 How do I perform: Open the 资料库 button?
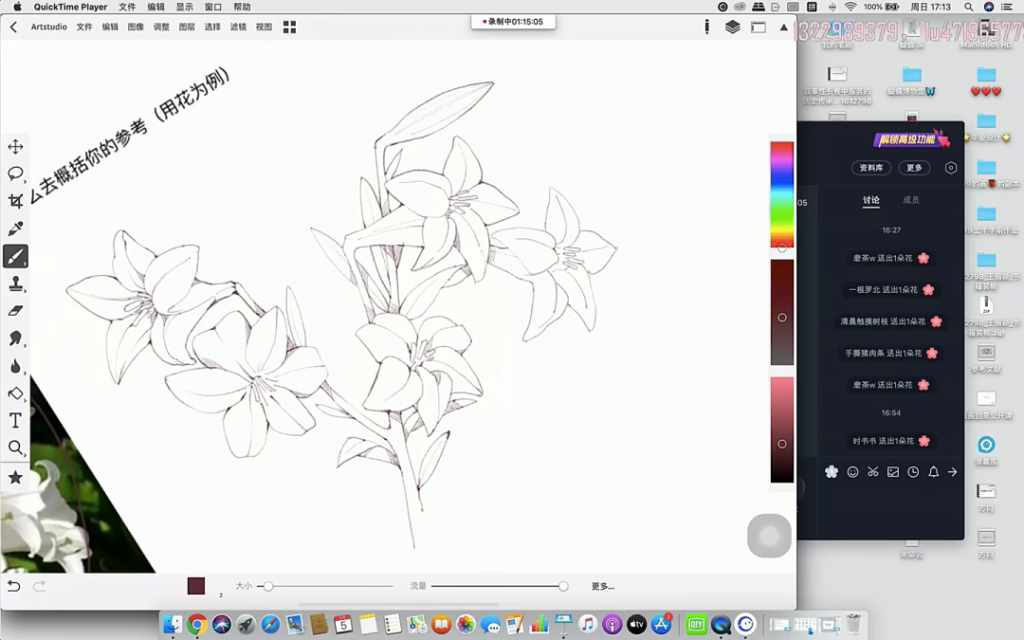(871, 168)
